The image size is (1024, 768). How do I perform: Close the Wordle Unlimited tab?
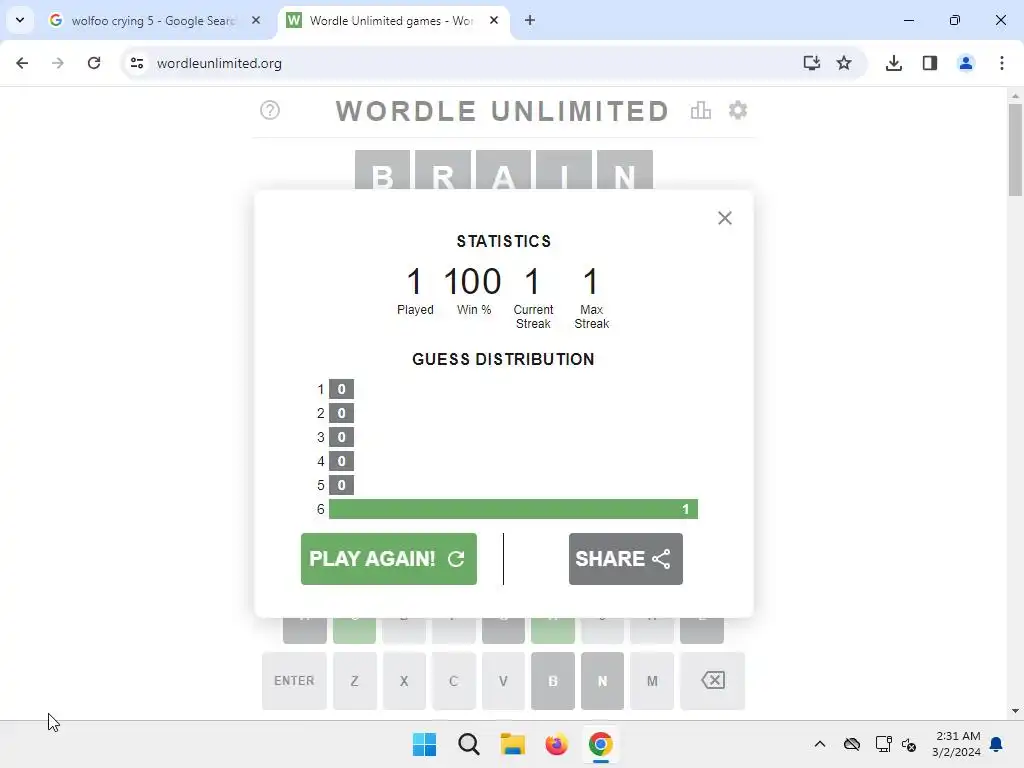pyautogui.click(x=494, y=21)
